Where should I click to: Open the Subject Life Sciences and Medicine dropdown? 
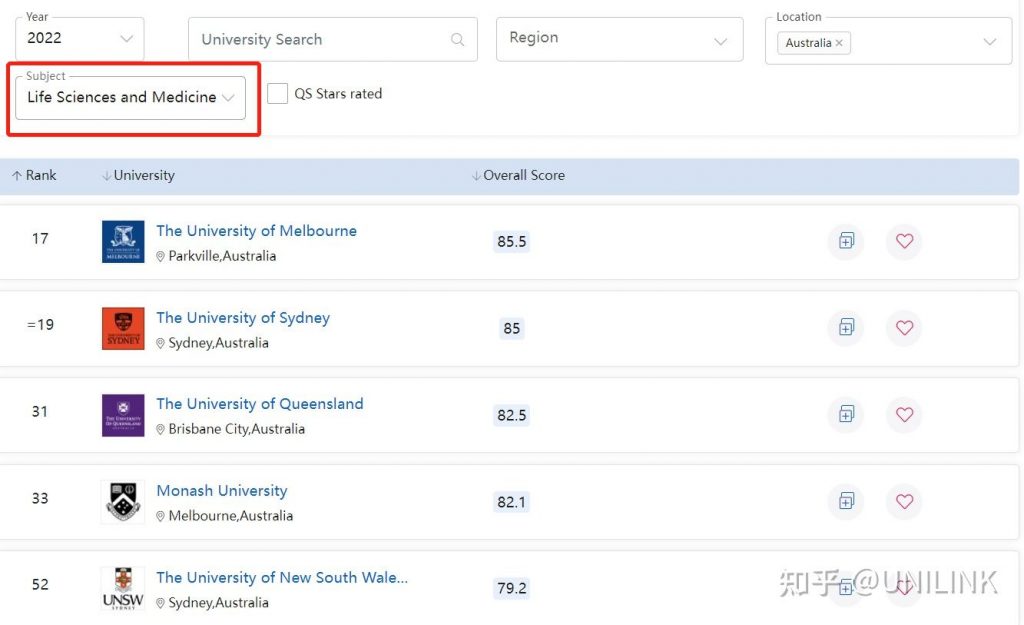point(131,97)
